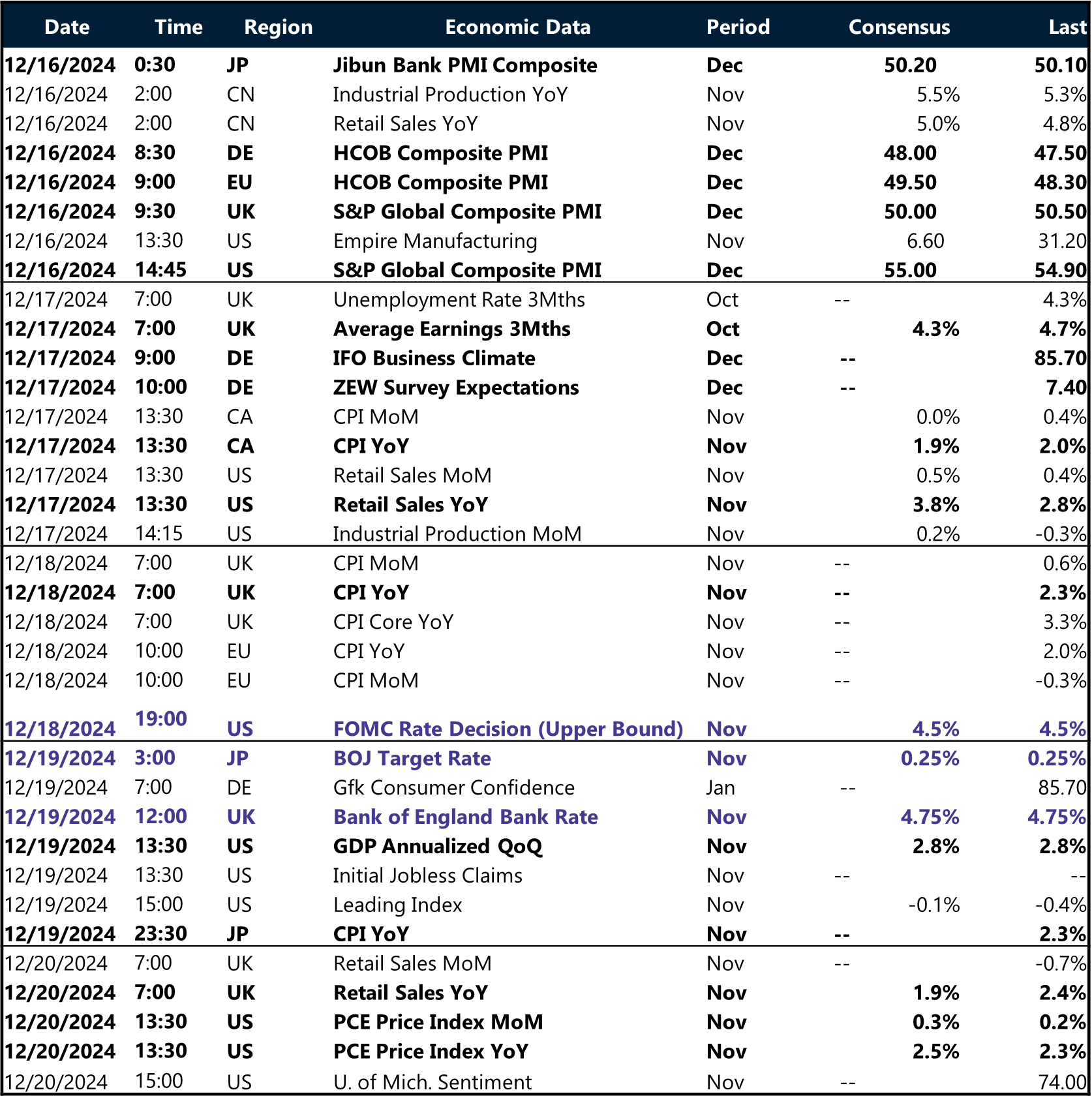Click GDP Annualized QoQ entry

pos(438,847)
